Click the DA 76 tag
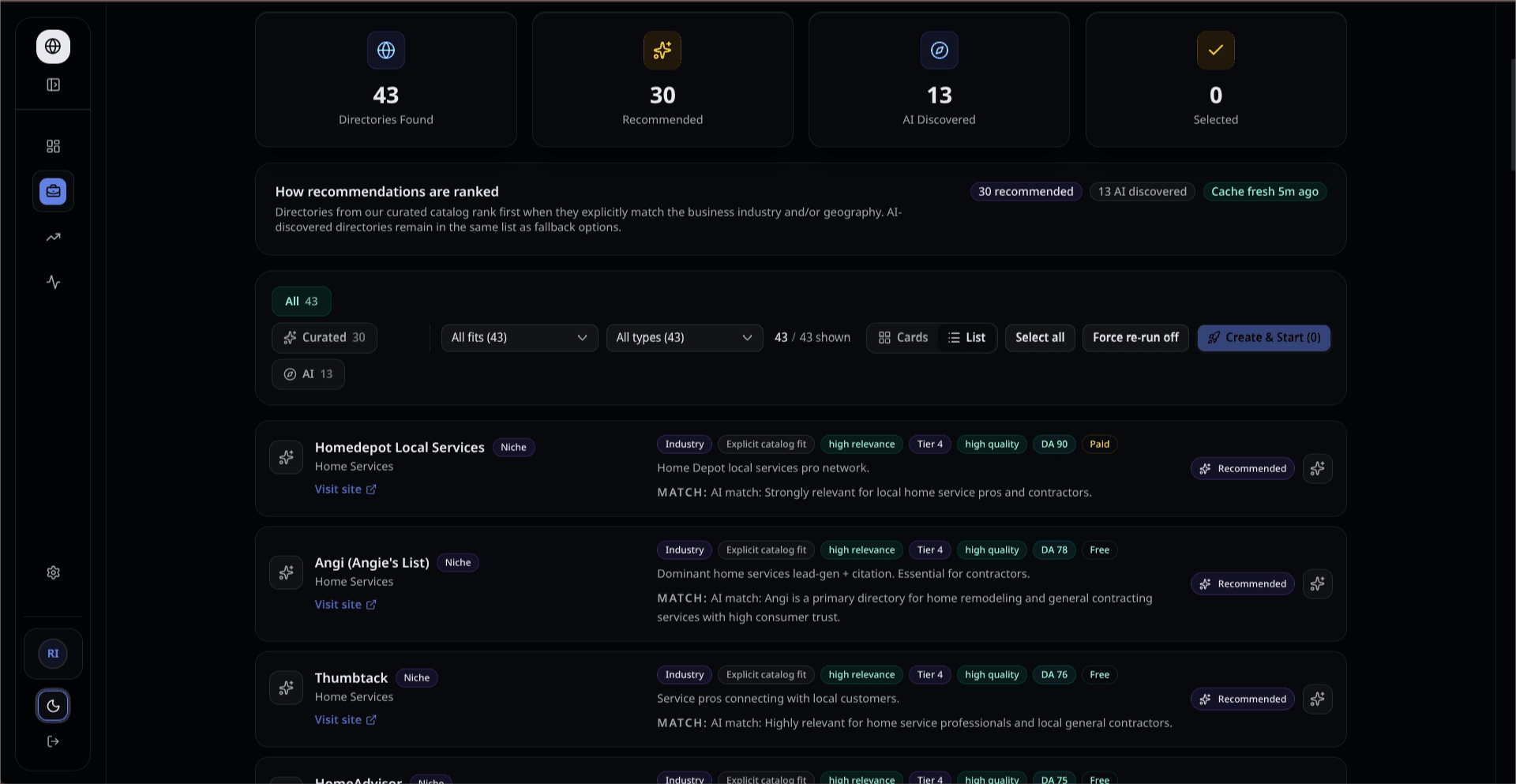Viewport: 1516px width, 784px height. (x=1054, y=674)
